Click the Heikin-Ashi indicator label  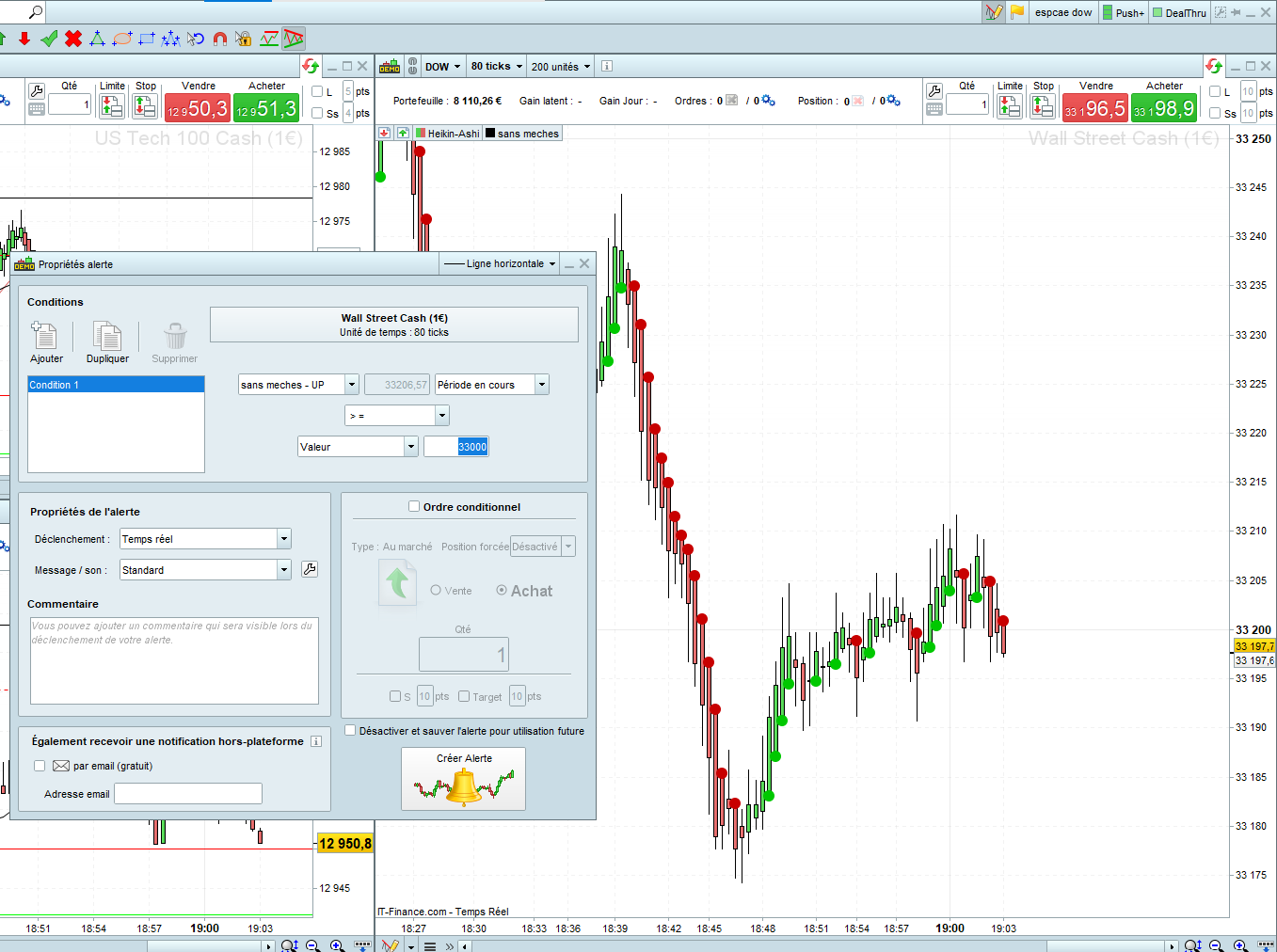click(x=447, y=134)
